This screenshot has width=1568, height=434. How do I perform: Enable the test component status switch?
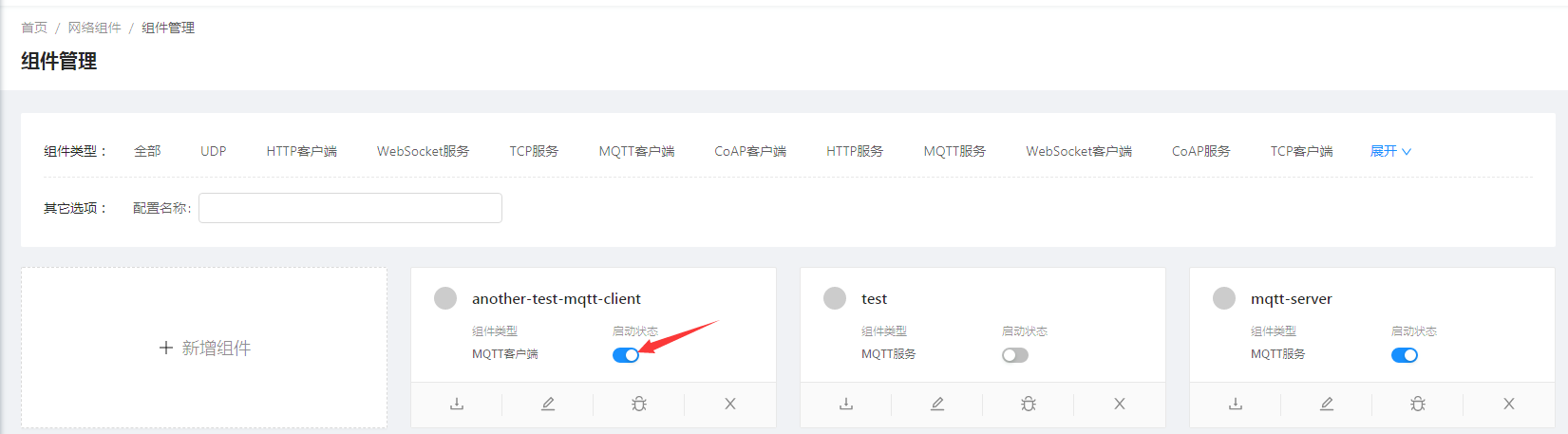click(x=1015, y=355)
